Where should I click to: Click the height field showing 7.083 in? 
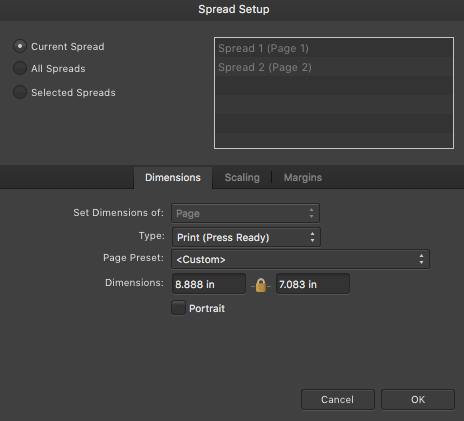(x=313, y=284)
